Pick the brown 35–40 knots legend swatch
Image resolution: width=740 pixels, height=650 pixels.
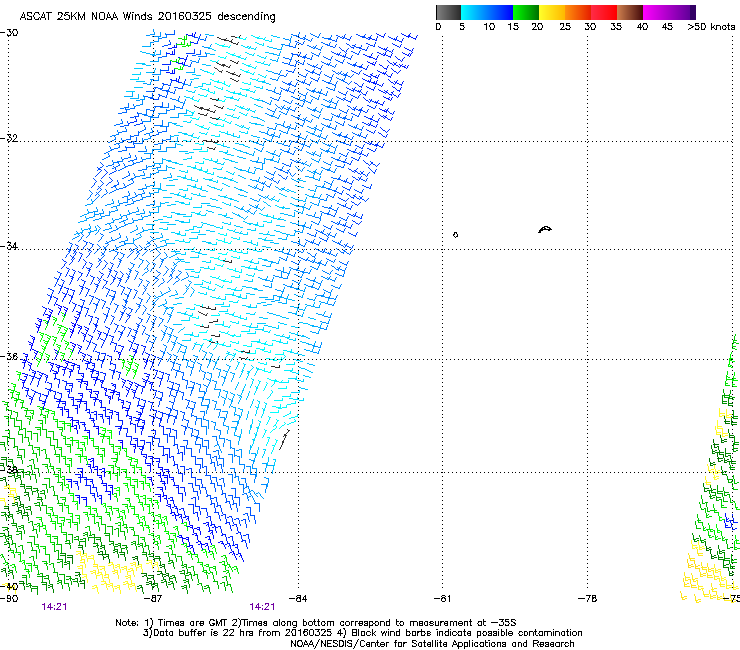point(630,12)
